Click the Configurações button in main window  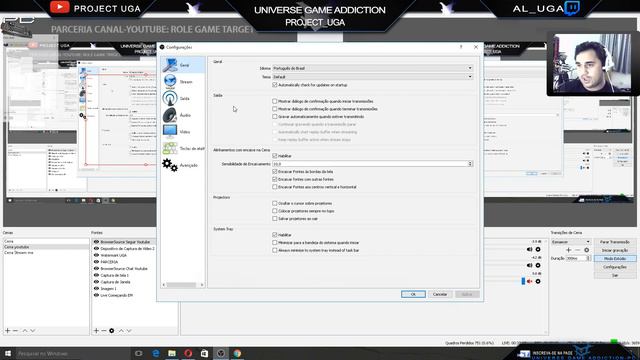[x=615, y=267]
